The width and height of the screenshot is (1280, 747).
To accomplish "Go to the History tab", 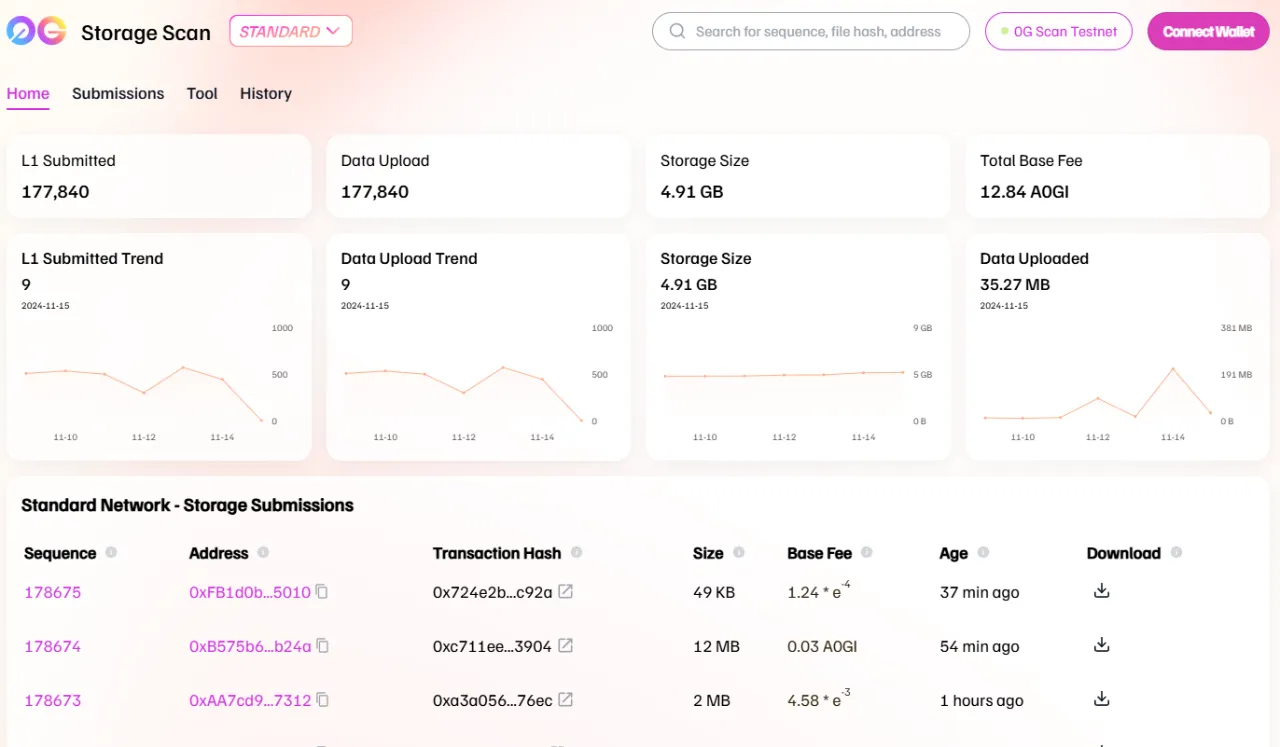I will (x=266, y=93).
